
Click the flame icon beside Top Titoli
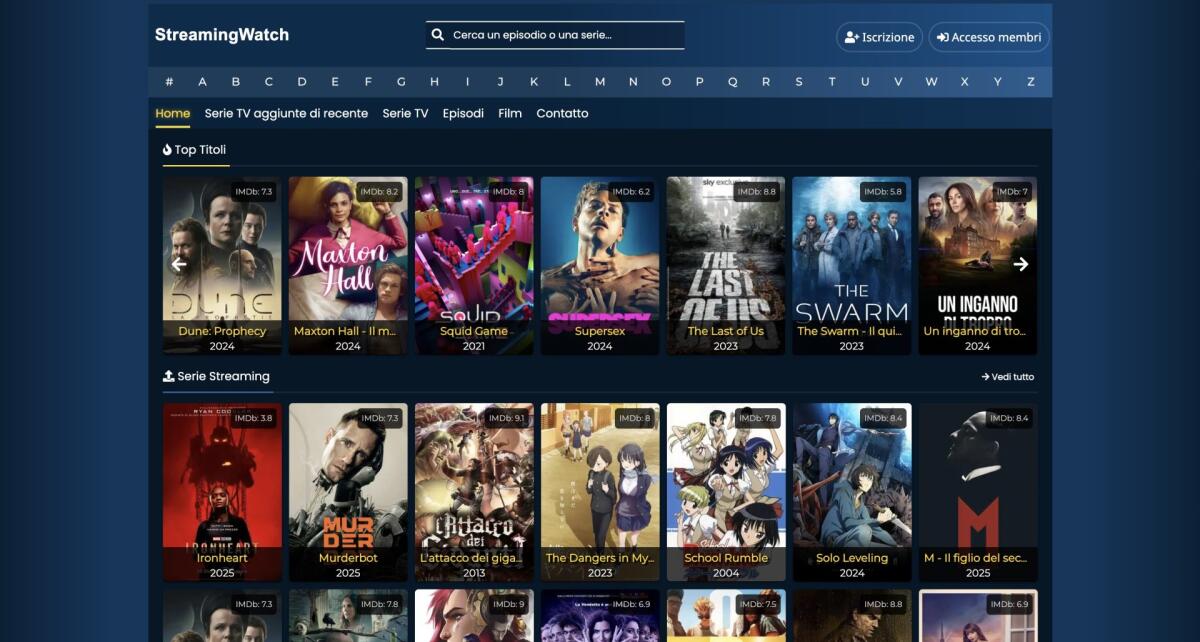(166, 149)
